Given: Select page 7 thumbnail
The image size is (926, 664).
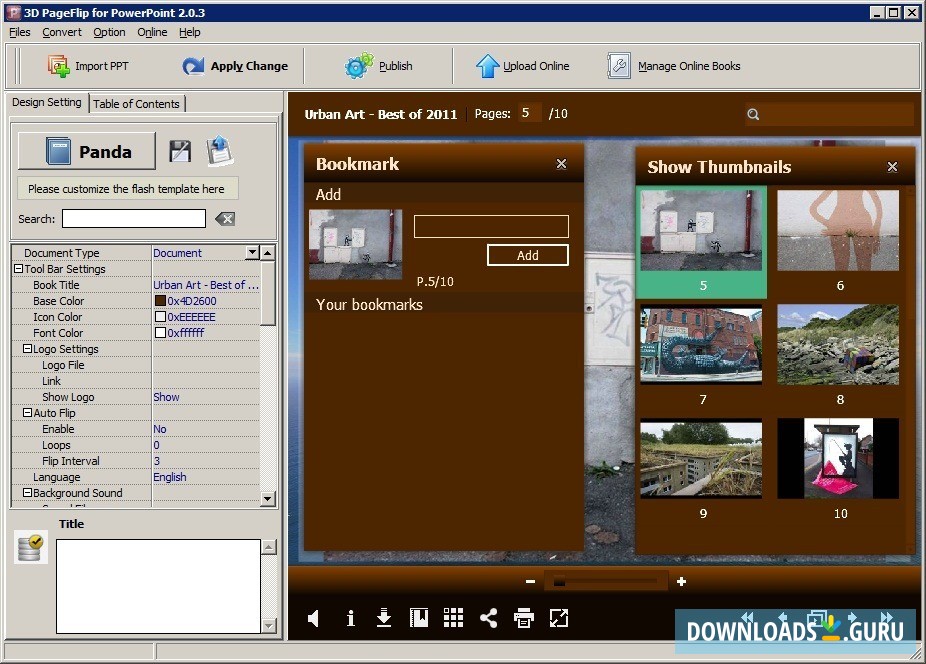Looking at the screenshot, I should click(702, 347).
